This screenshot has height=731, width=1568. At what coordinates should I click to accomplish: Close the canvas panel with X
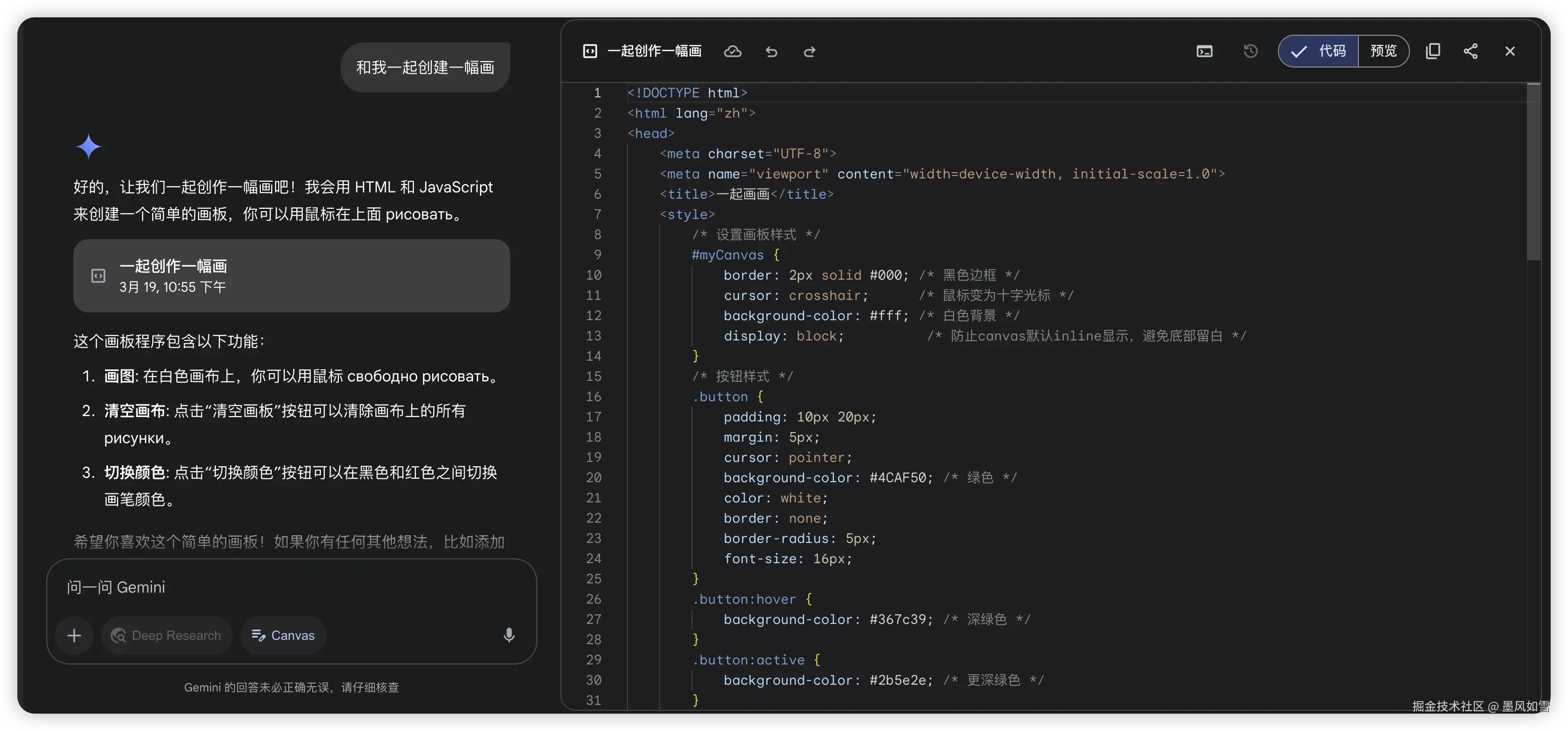click(1510, 51)
